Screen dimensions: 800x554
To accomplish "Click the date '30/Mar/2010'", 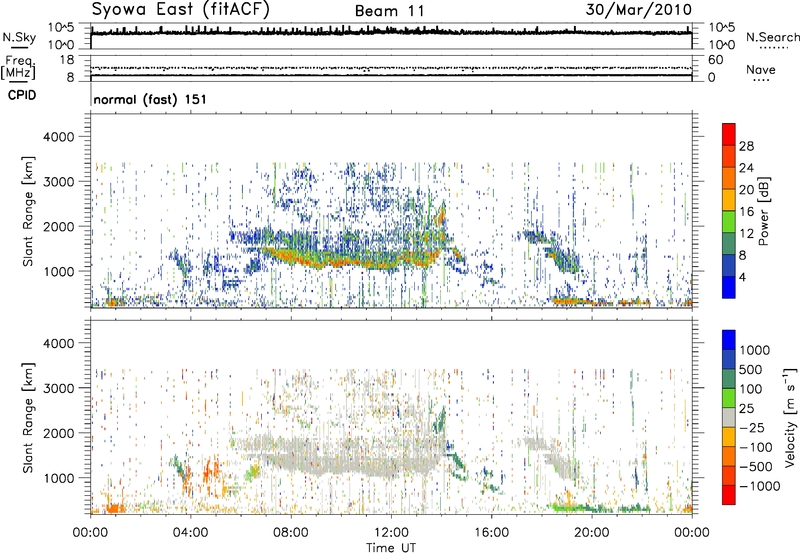I will 639,10.
